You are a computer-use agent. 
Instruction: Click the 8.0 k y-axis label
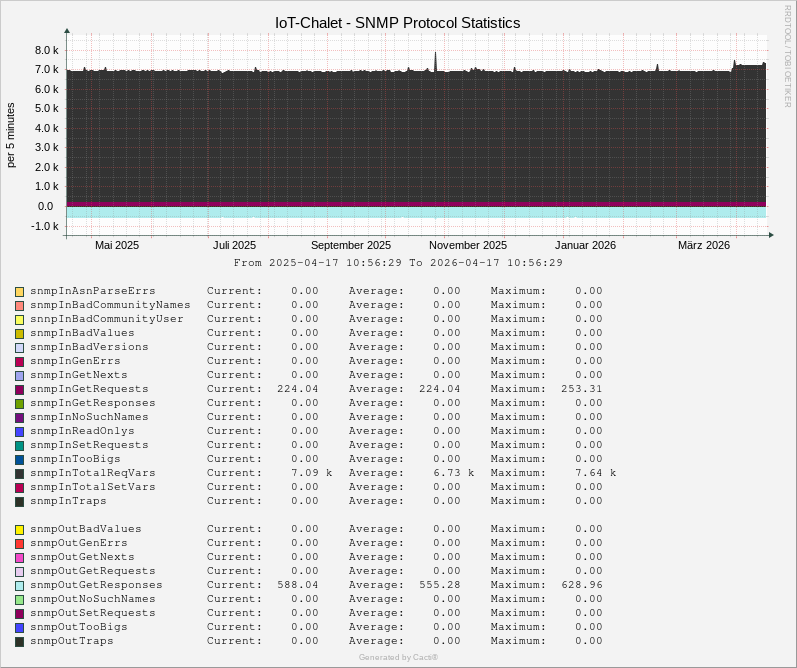pyautogui.click(x=46, y=50)
